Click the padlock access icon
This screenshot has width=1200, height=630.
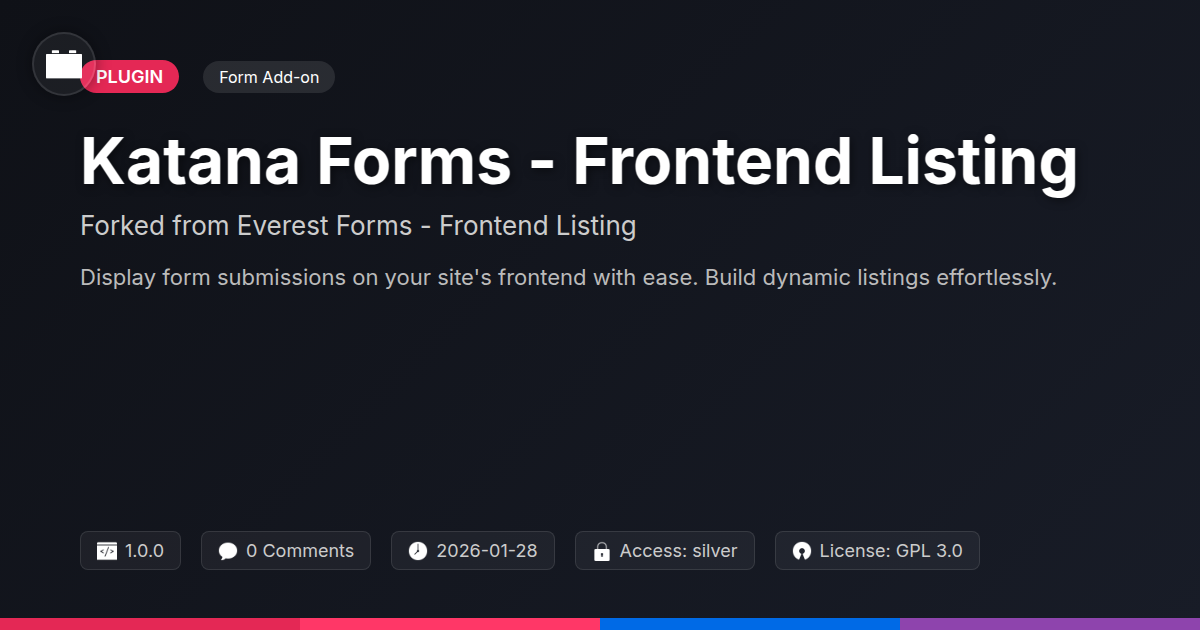click(602, 551)
